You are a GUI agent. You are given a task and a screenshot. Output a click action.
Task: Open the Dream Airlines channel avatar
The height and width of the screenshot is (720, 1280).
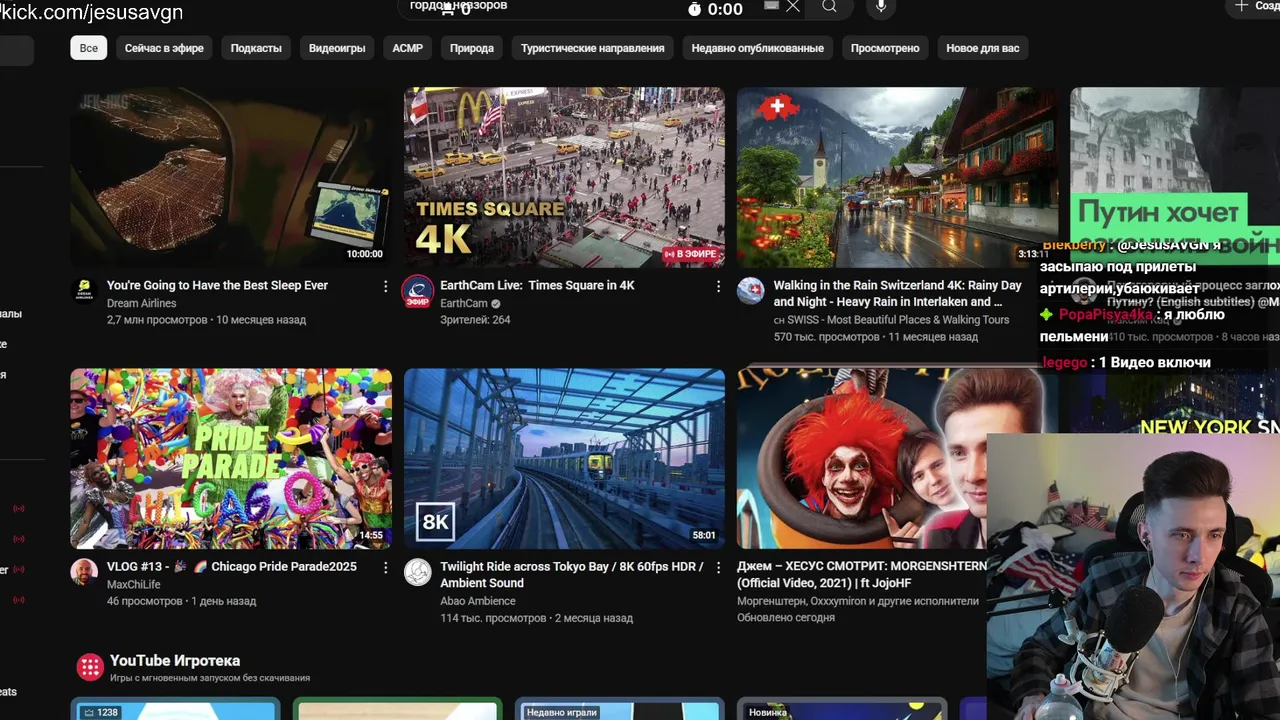[x=84, y=291]
